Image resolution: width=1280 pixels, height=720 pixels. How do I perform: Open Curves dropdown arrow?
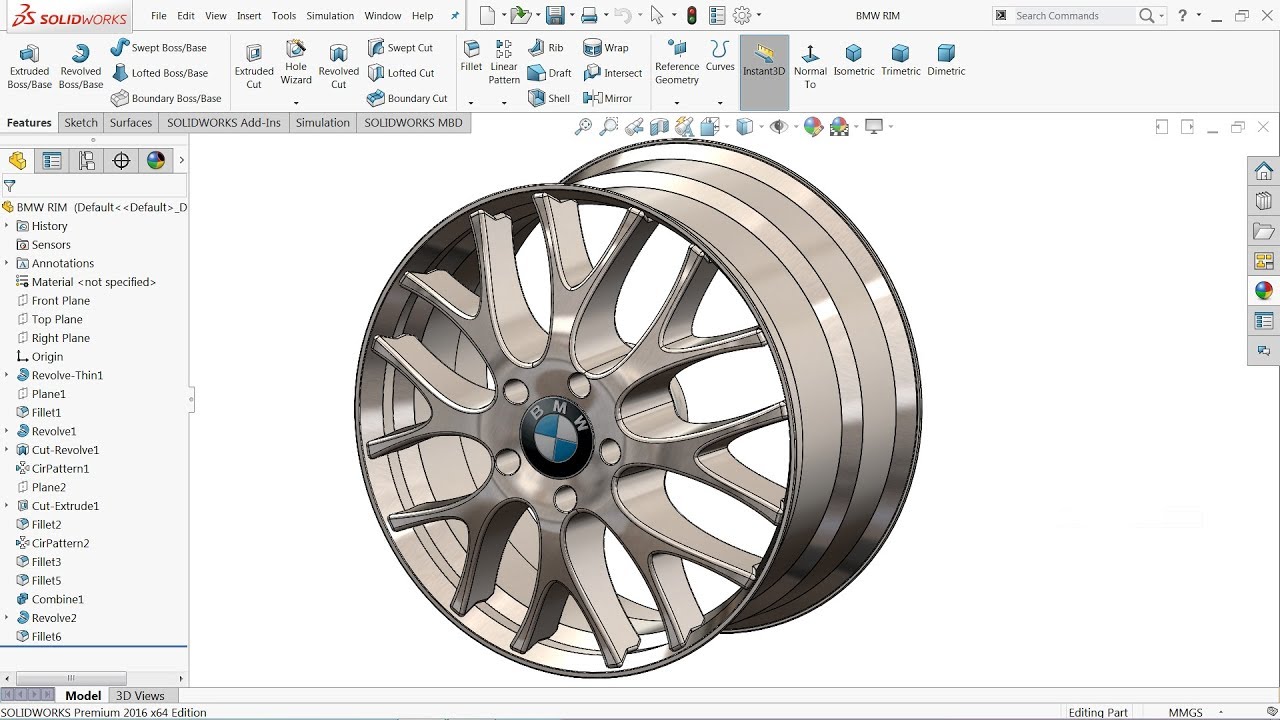pyautogui.click(x=720, y=102)
